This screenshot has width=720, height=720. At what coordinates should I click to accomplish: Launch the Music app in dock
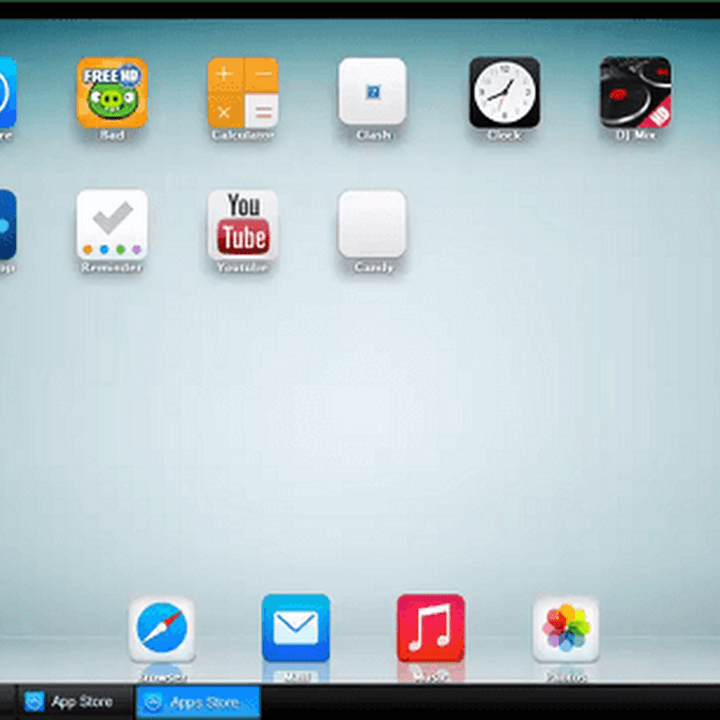coord(431,628)
